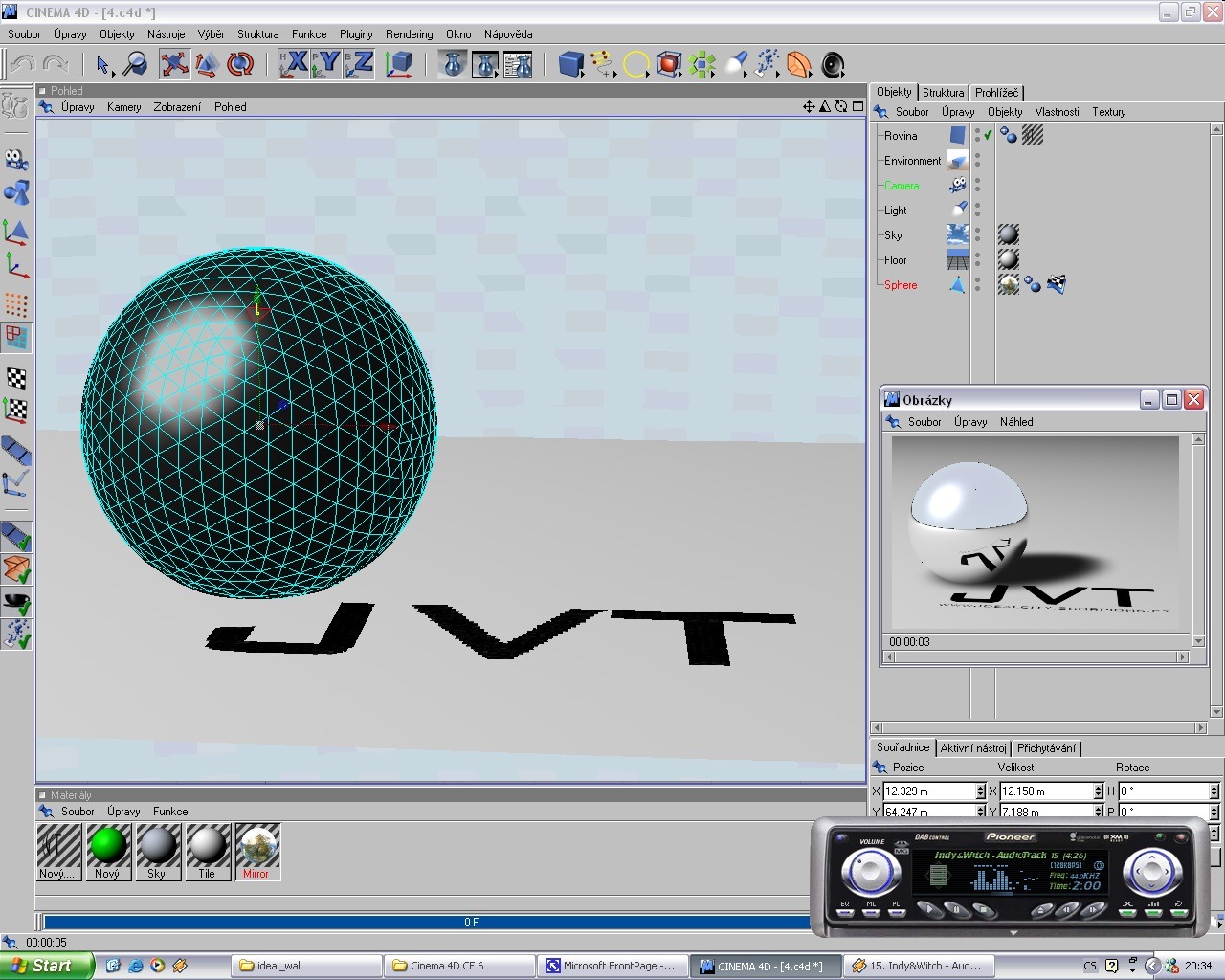The image size is (1225, 980).
Task: Select the green Nový material swatch
Action: [x=107, y=846]
